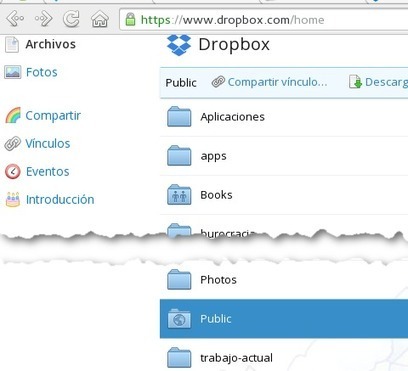Viewport: 408px width, 371px height.
Task: Open the Books folder name
Action: [x=216, y=195]
